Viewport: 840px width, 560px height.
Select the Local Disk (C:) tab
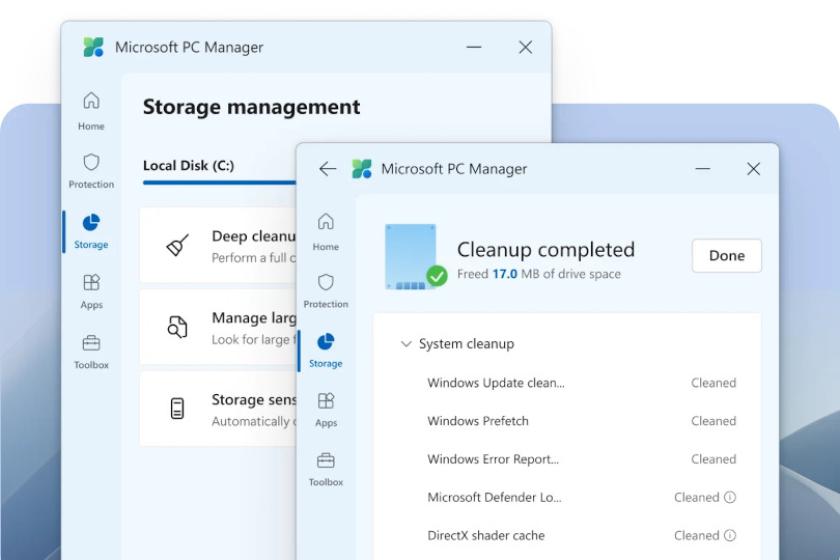[189, 166]
